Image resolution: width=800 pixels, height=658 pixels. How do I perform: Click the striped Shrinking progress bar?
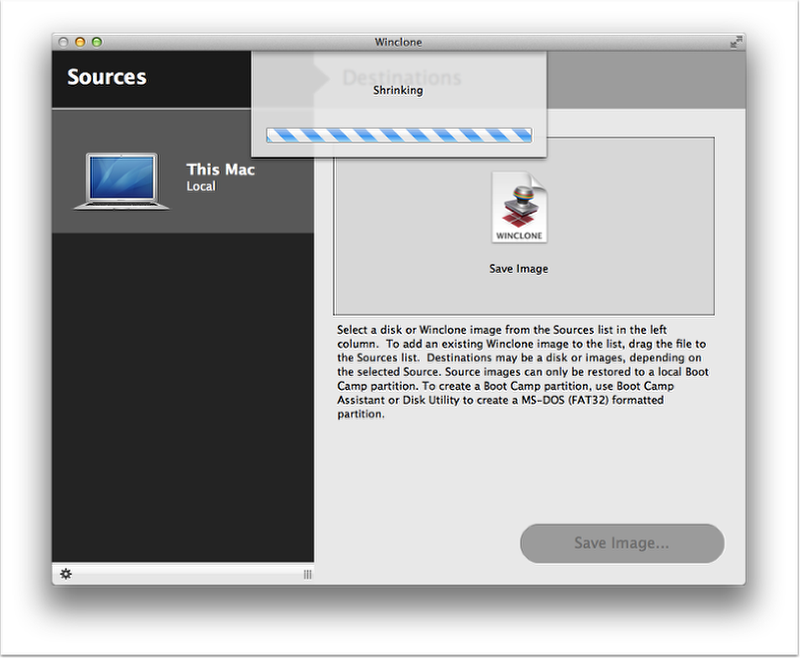399,135
